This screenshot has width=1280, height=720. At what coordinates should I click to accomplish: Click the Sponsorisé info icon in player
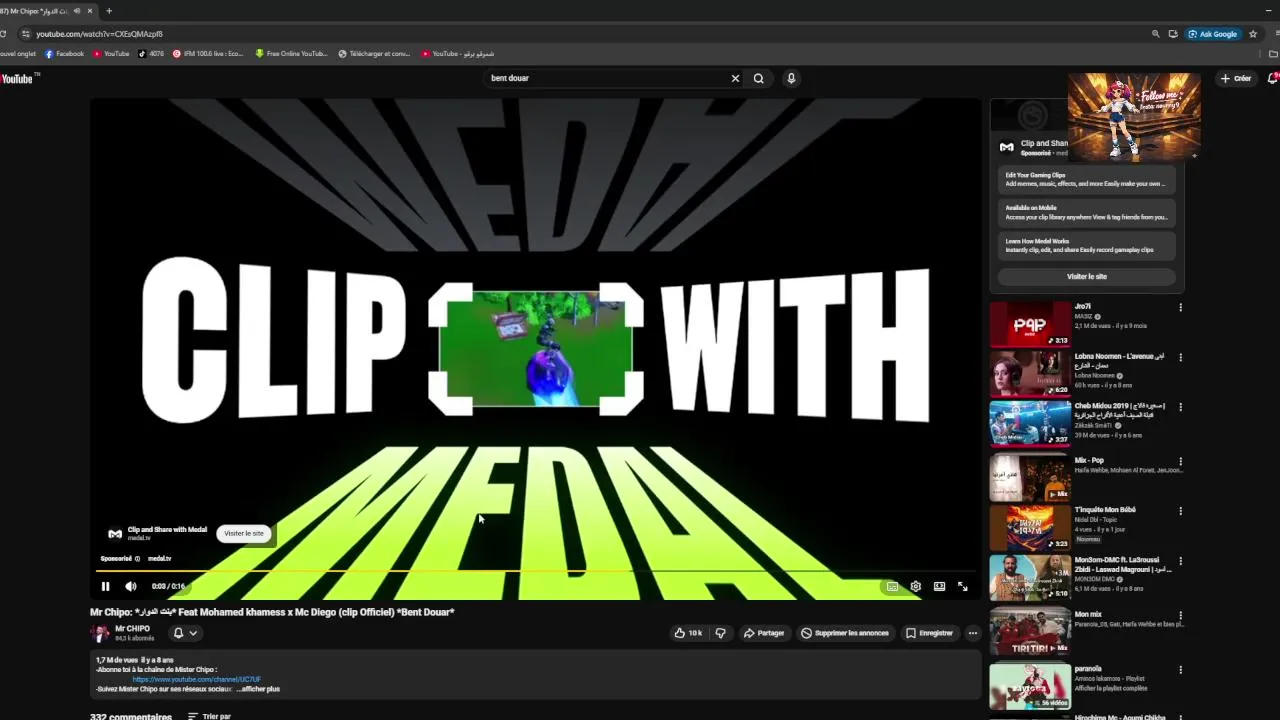pyautogui.click(x=137, y=559)
